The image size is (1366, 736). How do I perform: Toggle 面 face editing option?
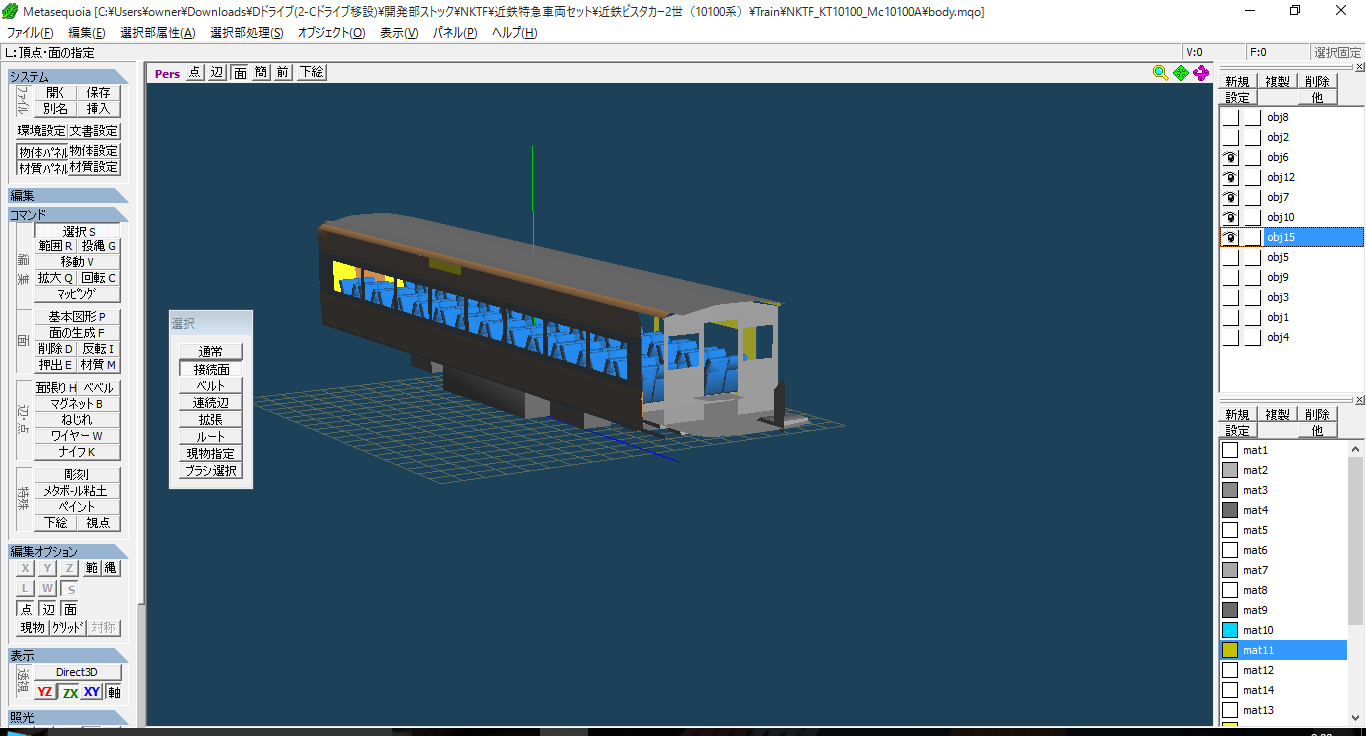(70, 609)
